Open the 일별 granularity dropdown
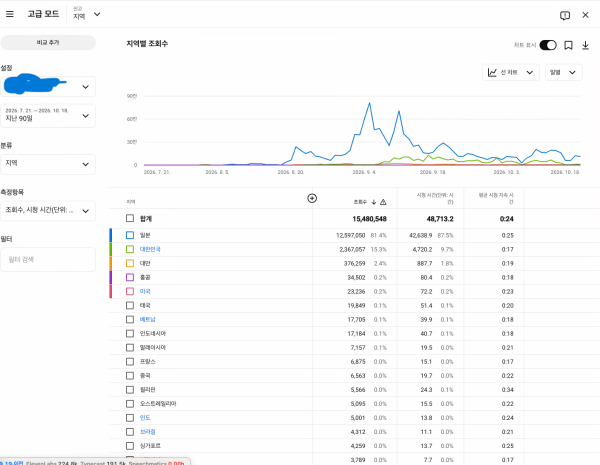The width and height of the screenshot is (600, 465). point(563,72)
